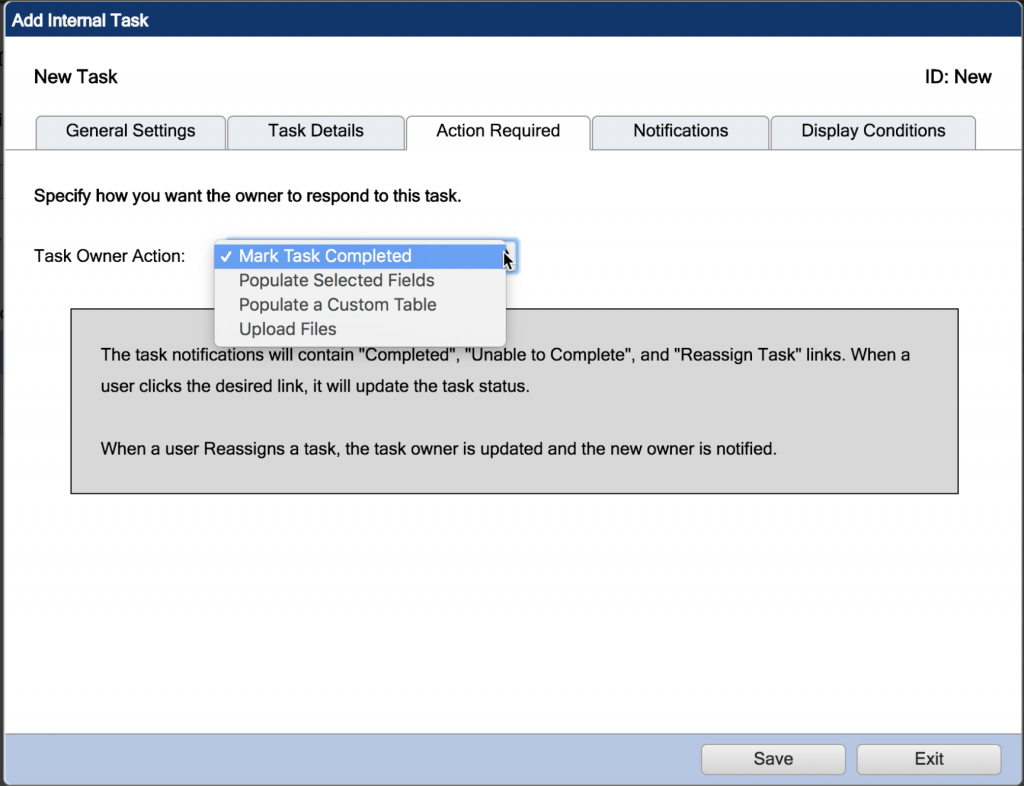Open the Task Details tab

click(x=316, y=131)
